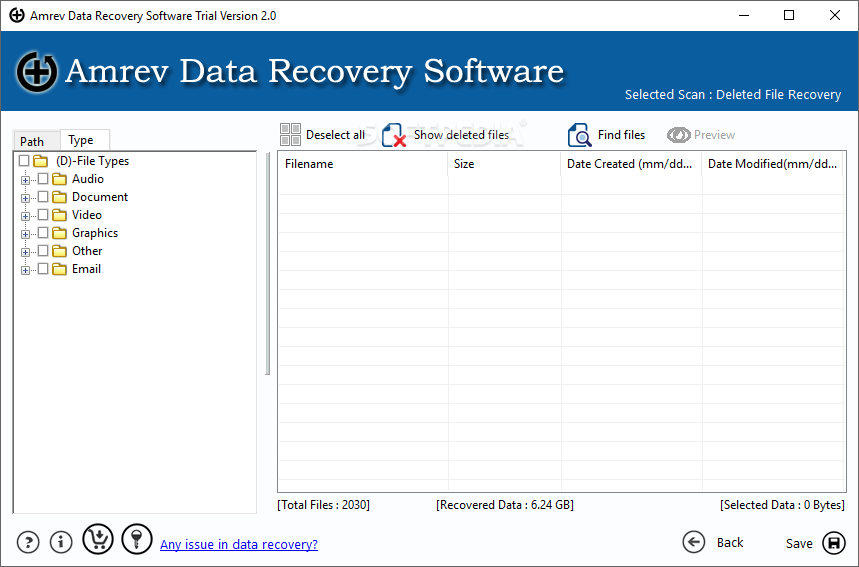Click the Deselect all label
This screenshot has height=567, width=859.
click(335, 135)
